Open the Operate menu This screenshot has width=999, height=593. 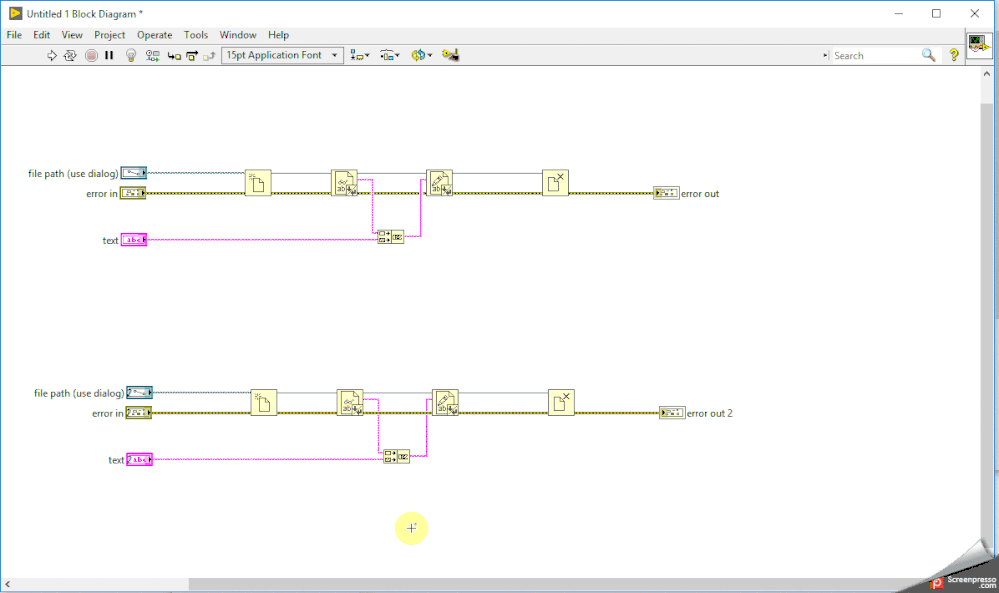coord(155,35)
